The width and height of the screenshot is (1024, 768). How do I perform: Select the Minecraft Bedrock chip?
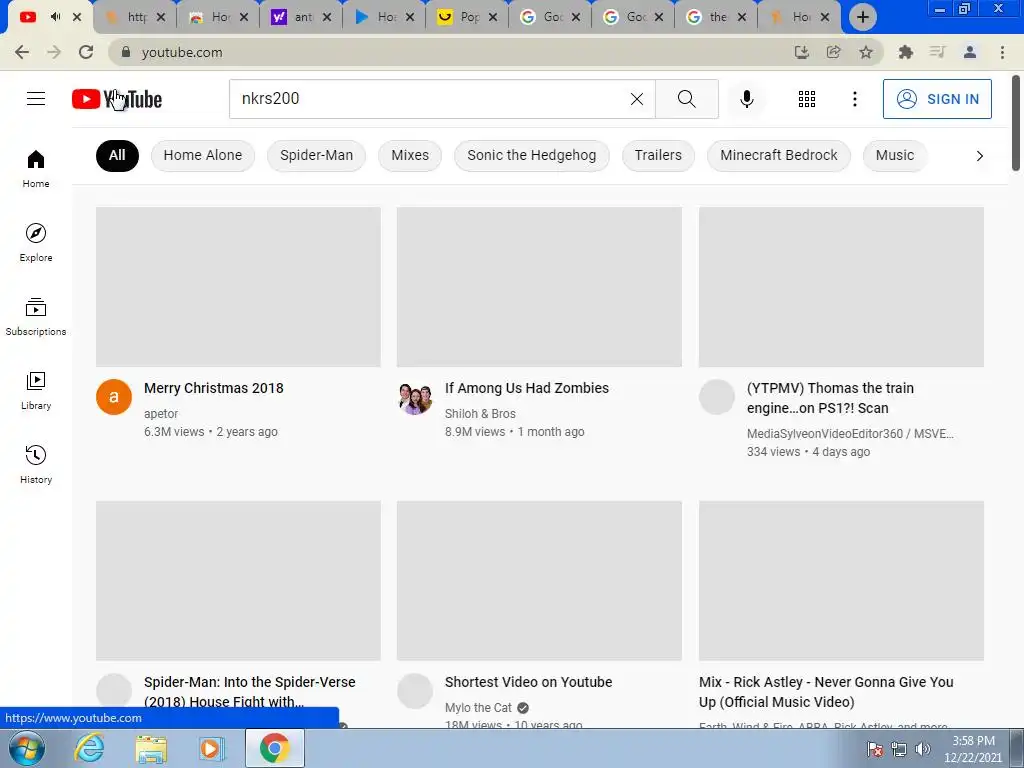(x=778, y=155)
